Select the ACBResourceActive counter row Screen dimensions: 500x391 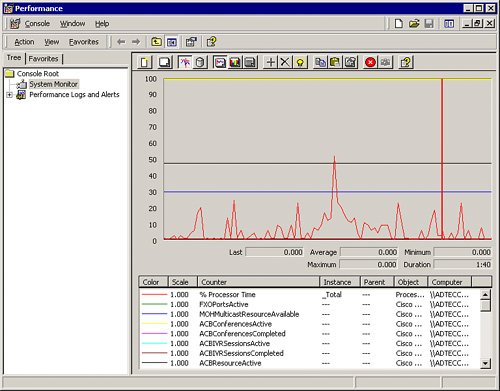pos(309,363)
